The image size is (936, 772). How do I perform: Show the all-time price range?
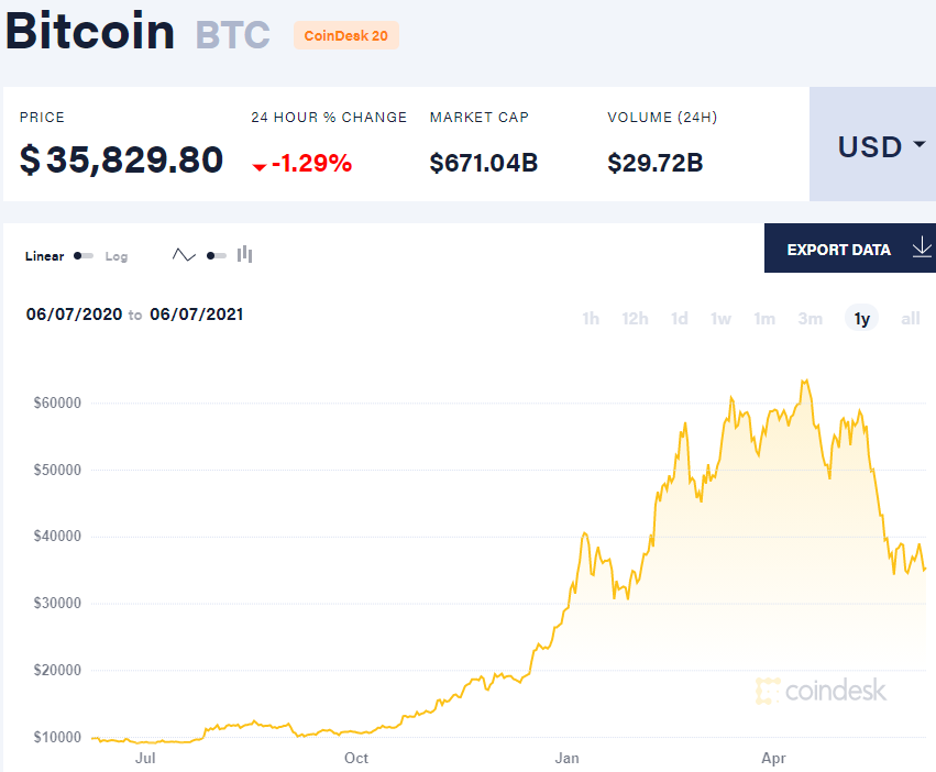pos(910,319)
